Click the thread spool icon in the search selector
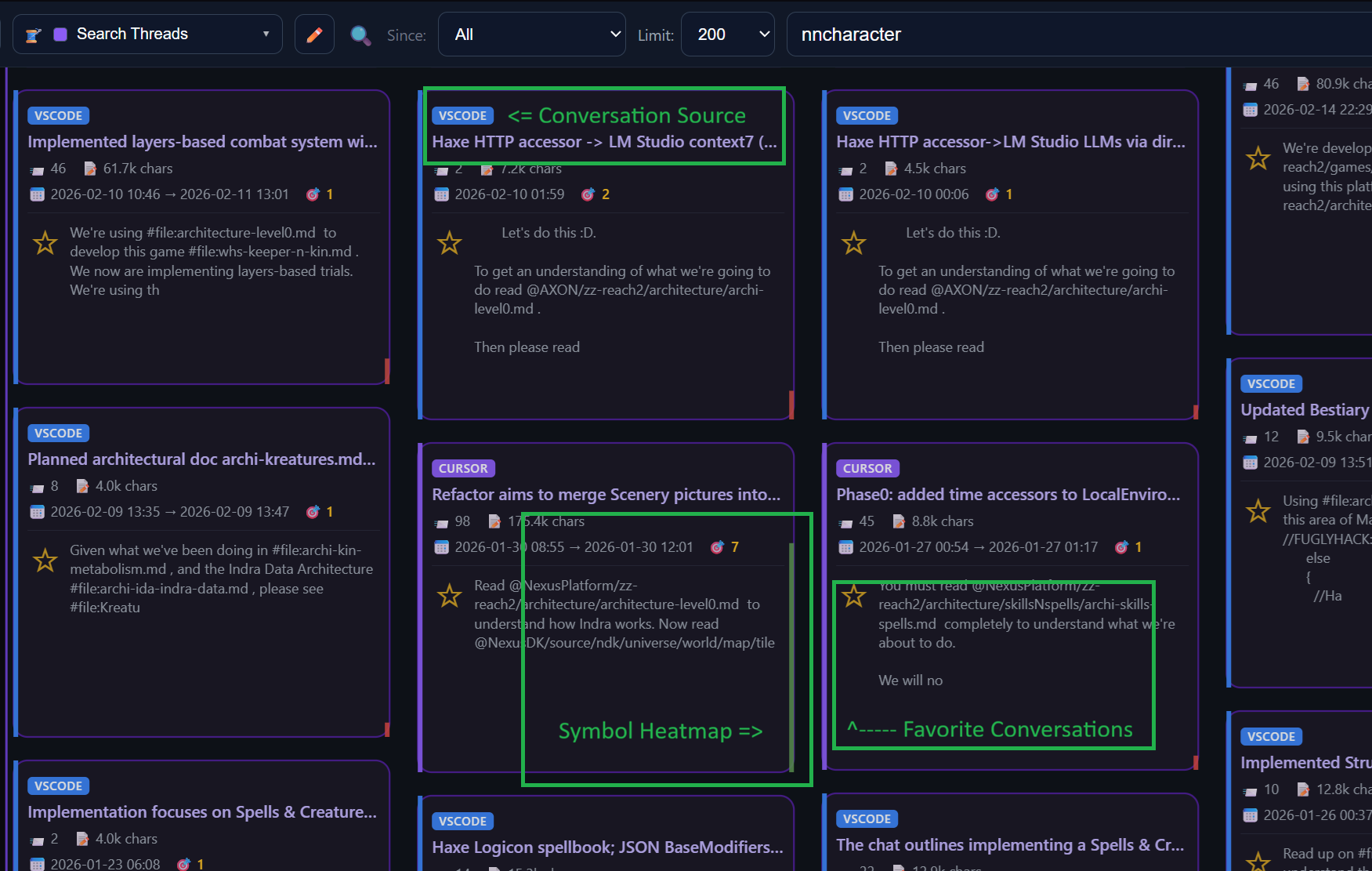Viewport: 1372px width, 871px height. click(x=31, y=34)
